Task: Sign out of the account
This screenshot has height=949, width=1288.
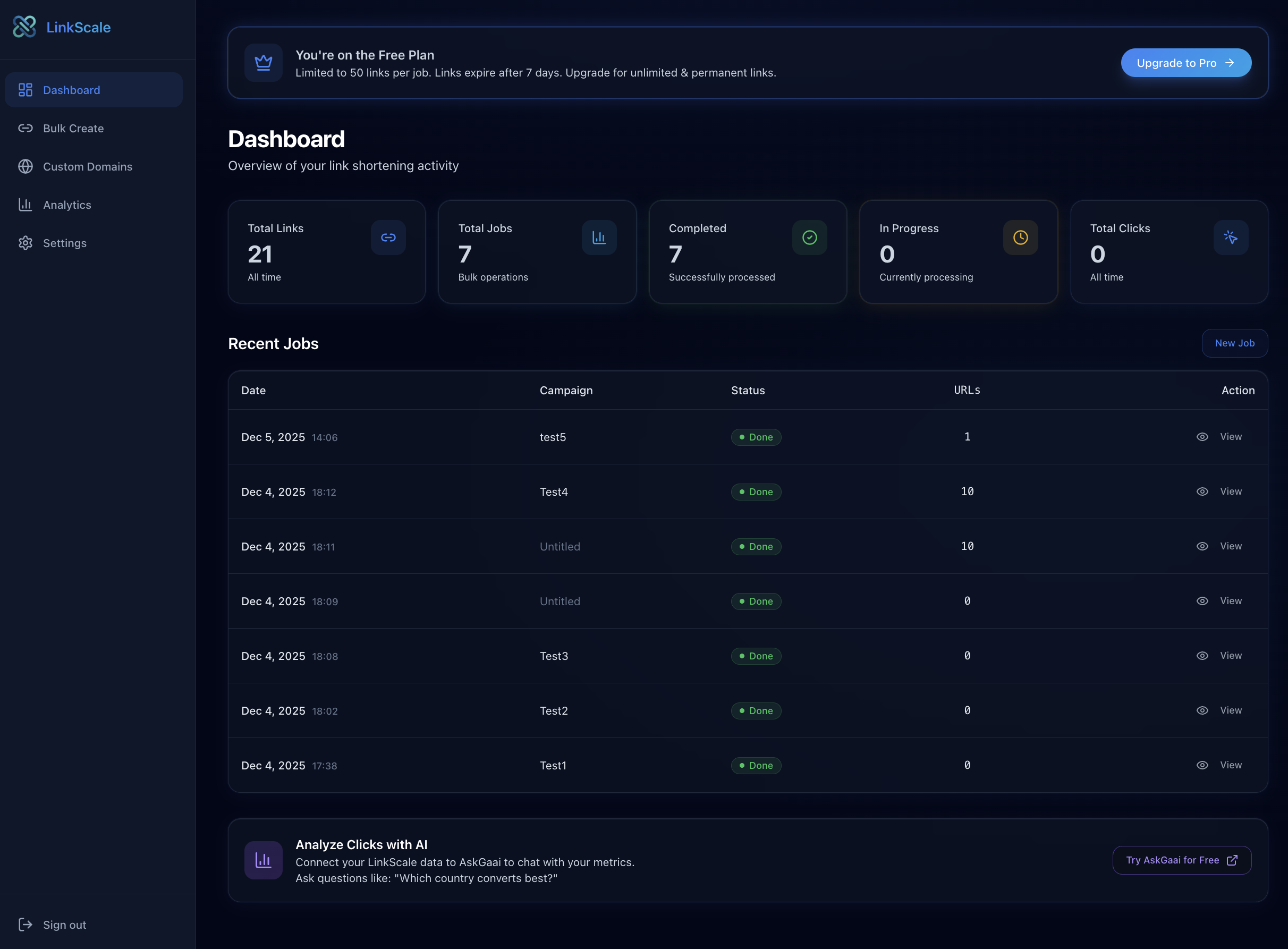Action: click(x=64, y=925)
